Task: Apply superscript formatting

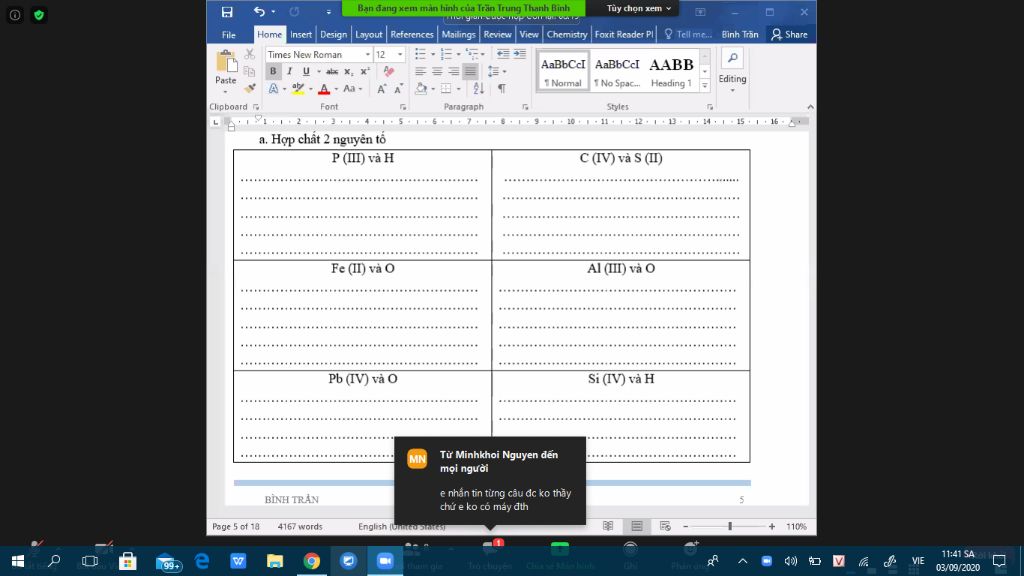Action: point(365,72)
